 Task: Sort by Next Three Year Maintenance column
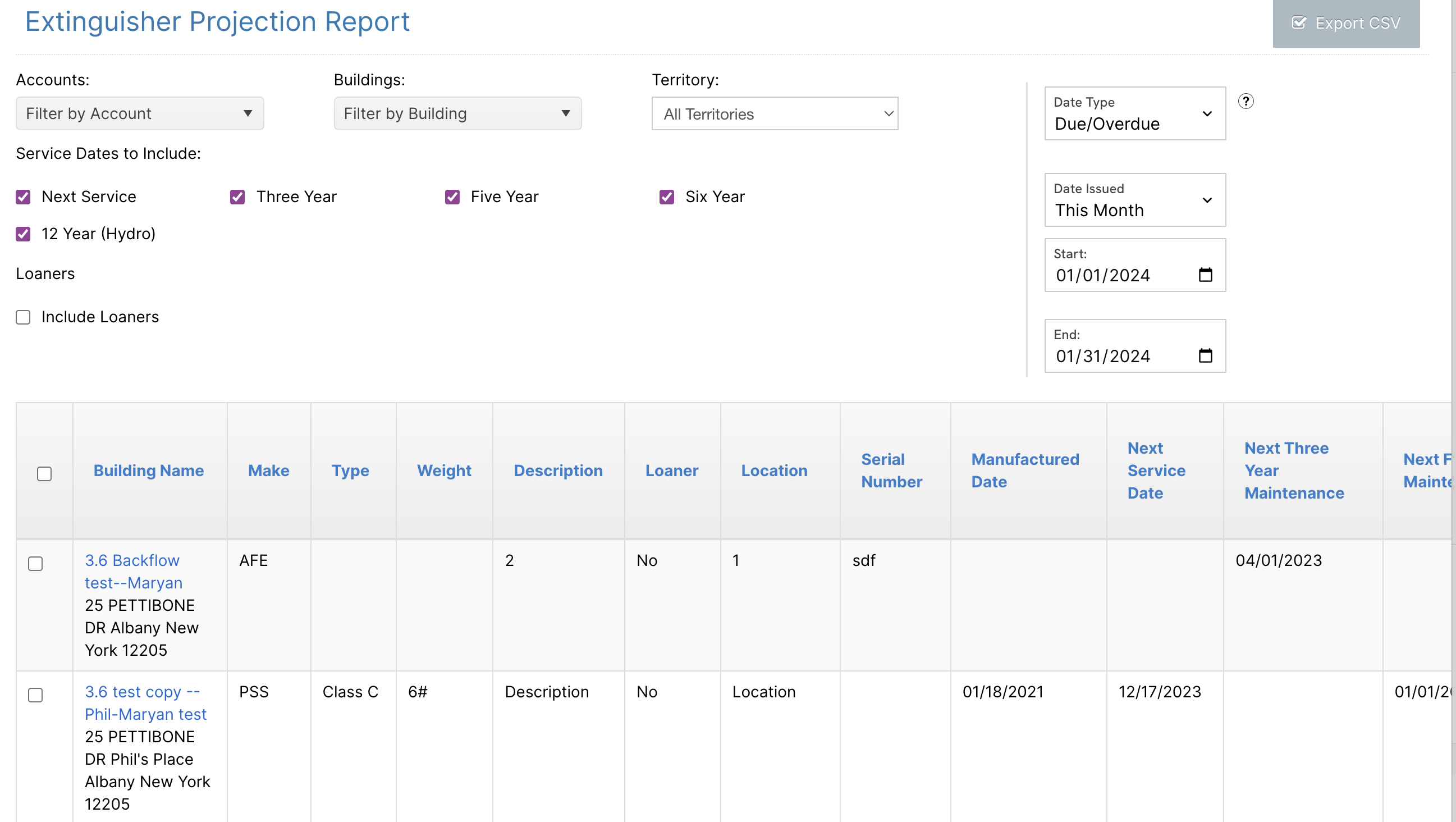click(x=1294, y=471)
